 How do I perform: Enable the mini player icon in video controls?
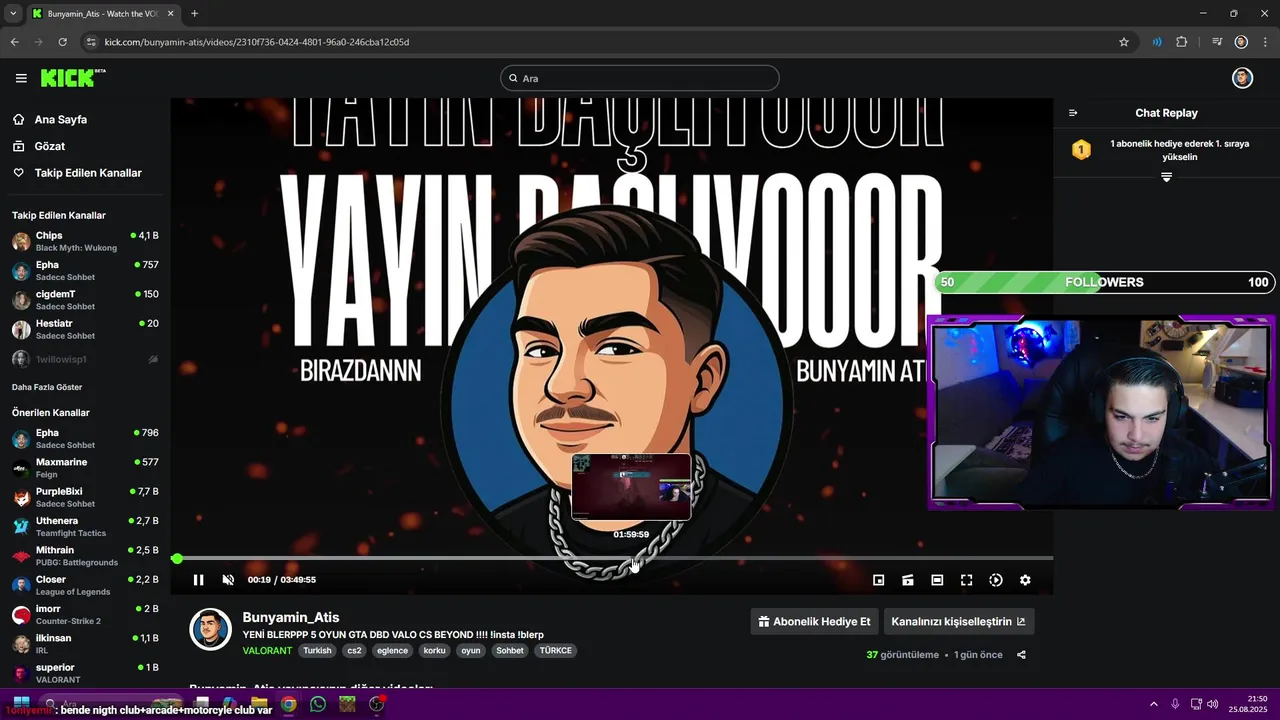click(x=878, y=580)
